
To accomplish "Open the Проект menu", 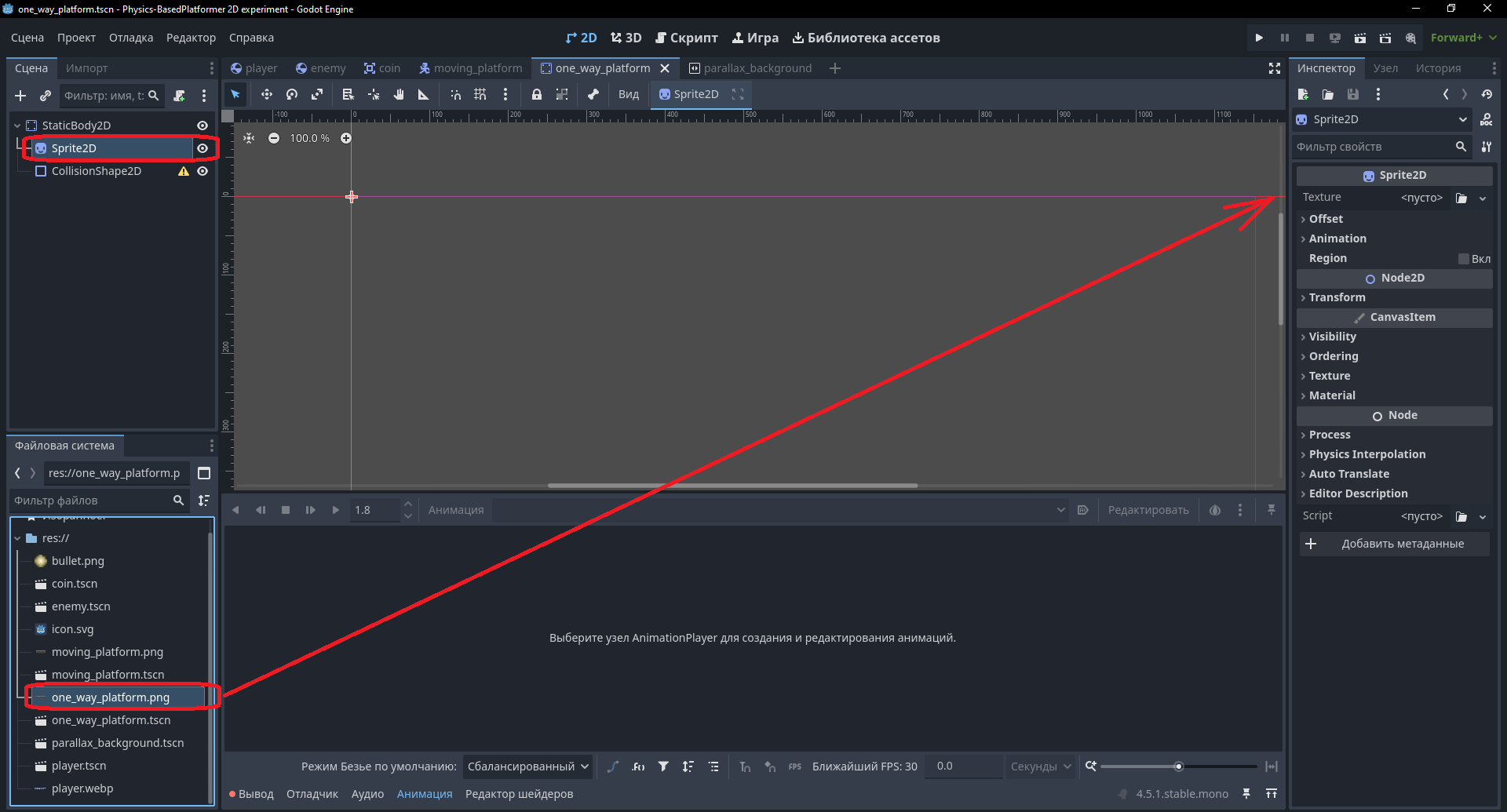I will click(76, 38).
